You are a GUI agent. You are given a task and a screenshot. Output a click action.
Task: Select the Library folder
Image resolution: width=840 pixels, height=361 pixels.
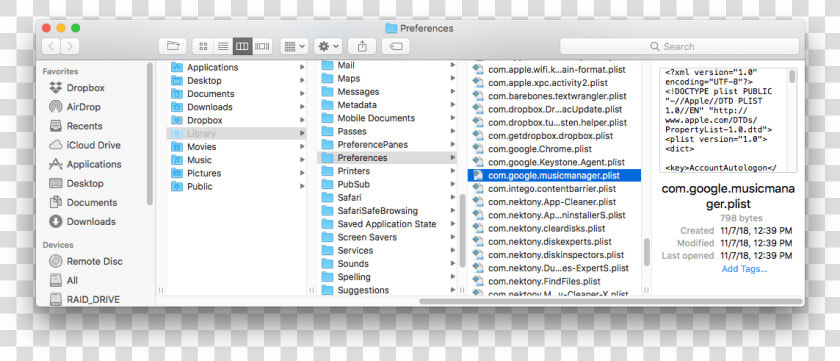point(236,133)
